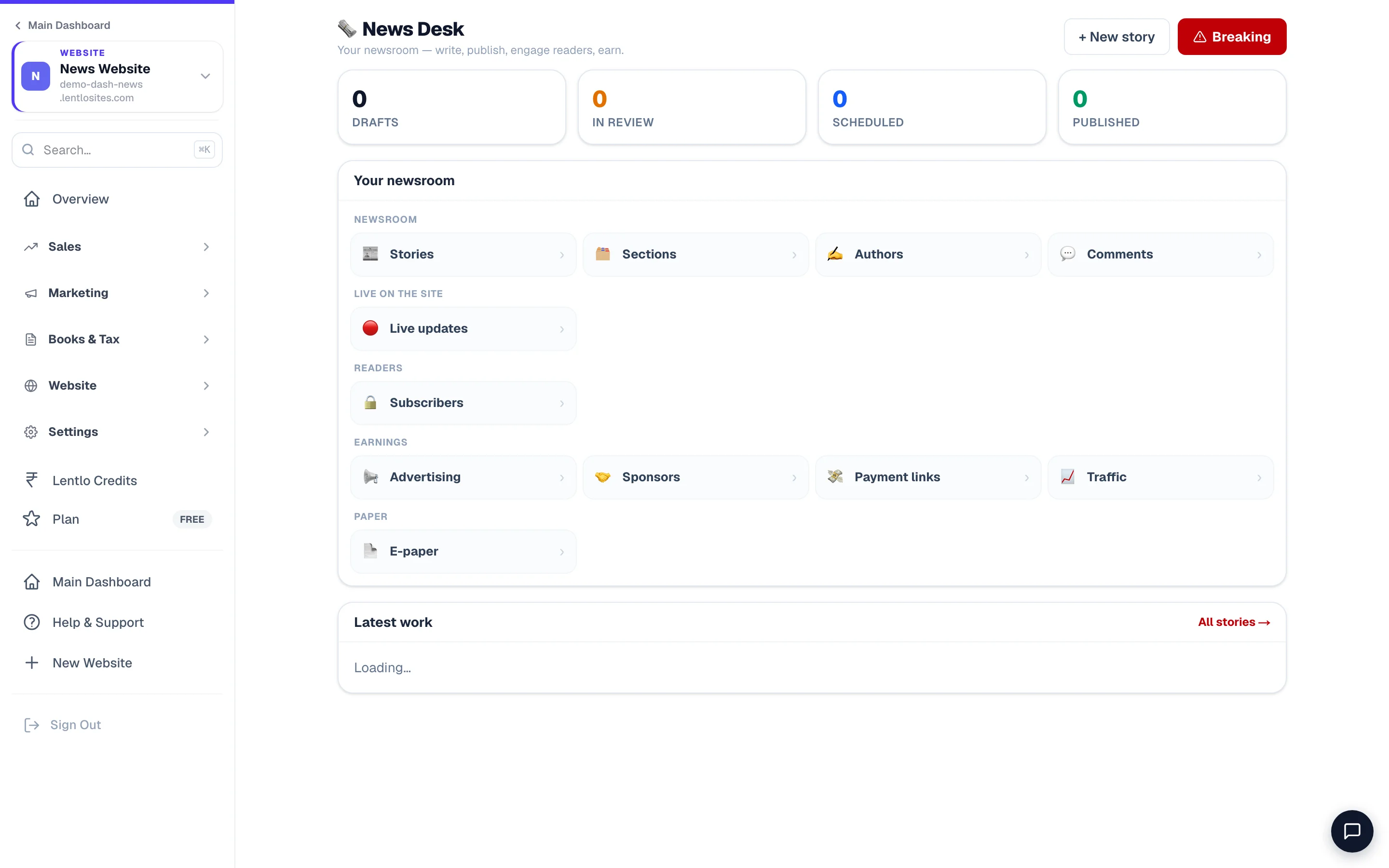This screenshot has width=1389, height=868.
Task: Expand the Books & Tax chevron
Action: pyautogui.click(x=206, y=340)
